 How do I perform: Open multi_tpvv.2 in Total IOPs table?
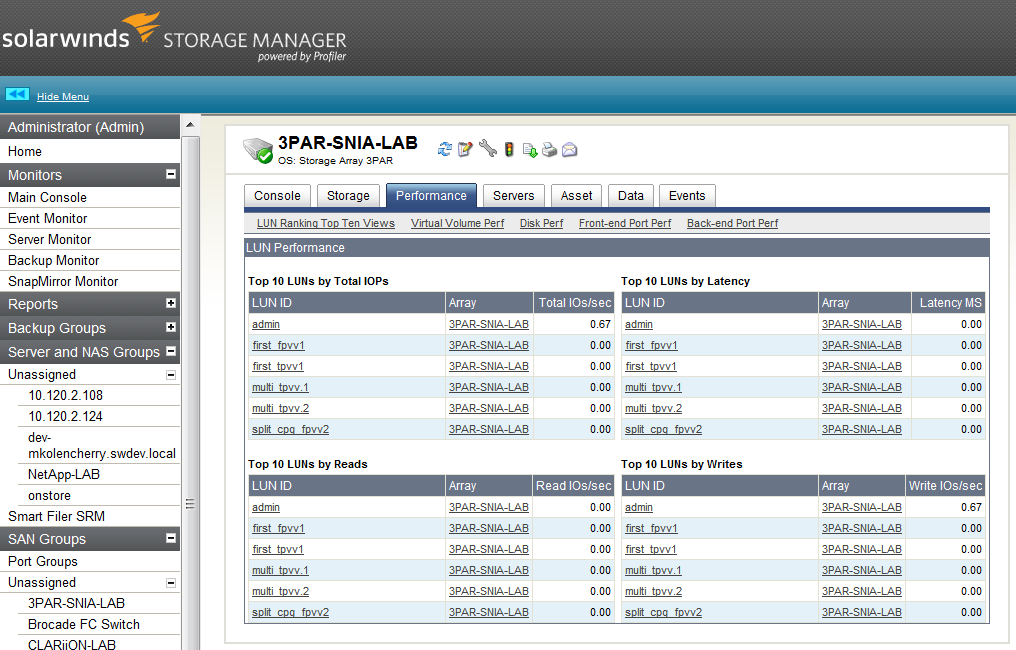coord(280,408)
